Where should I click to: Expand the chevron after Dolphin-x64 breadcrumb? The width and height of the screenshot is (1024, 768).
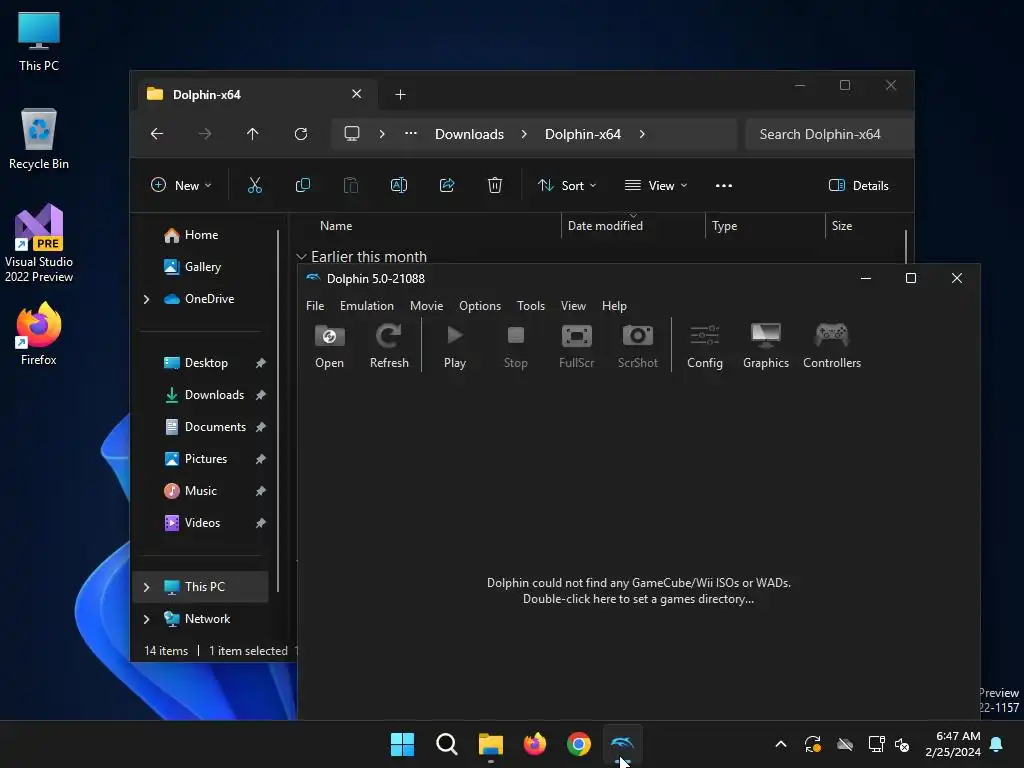pyautogui.click(x=642, y=134)
